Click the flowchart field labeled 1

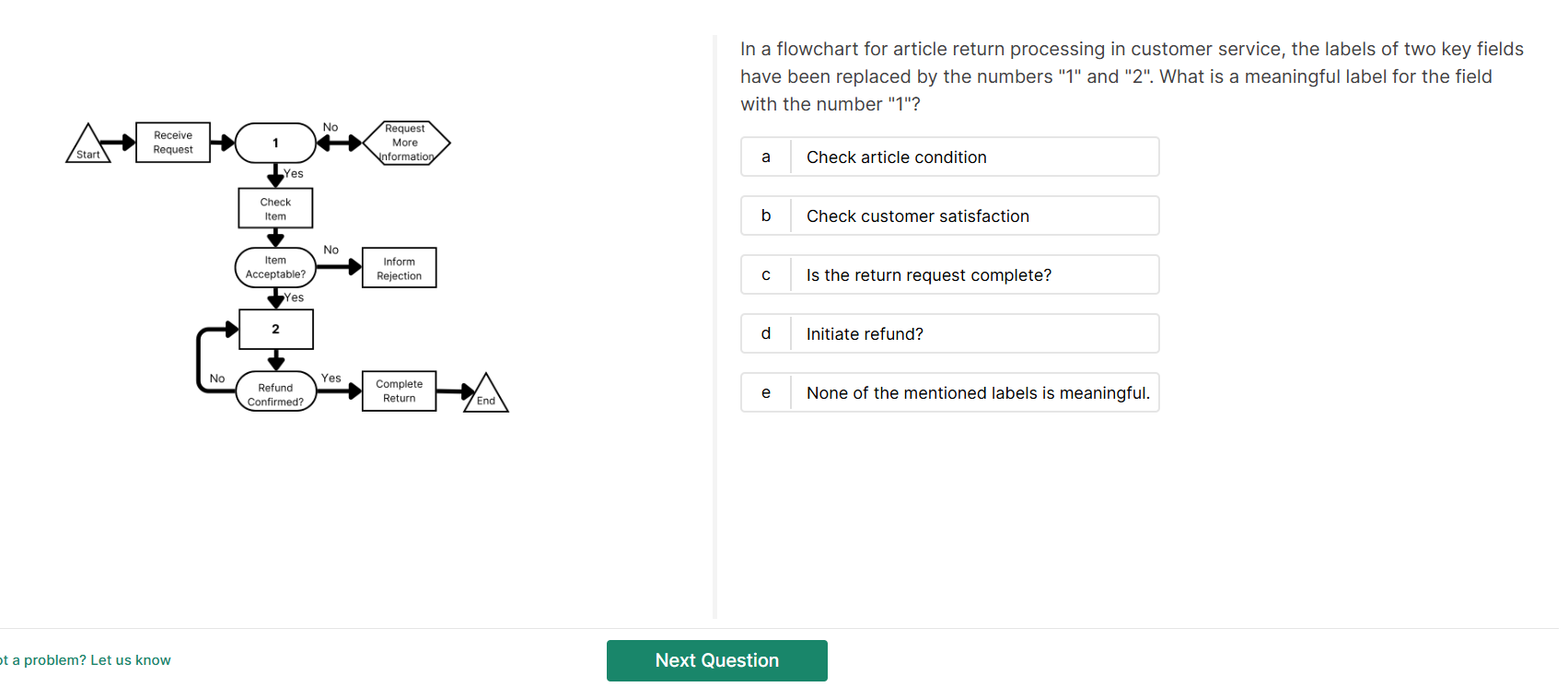pos(275,143)
